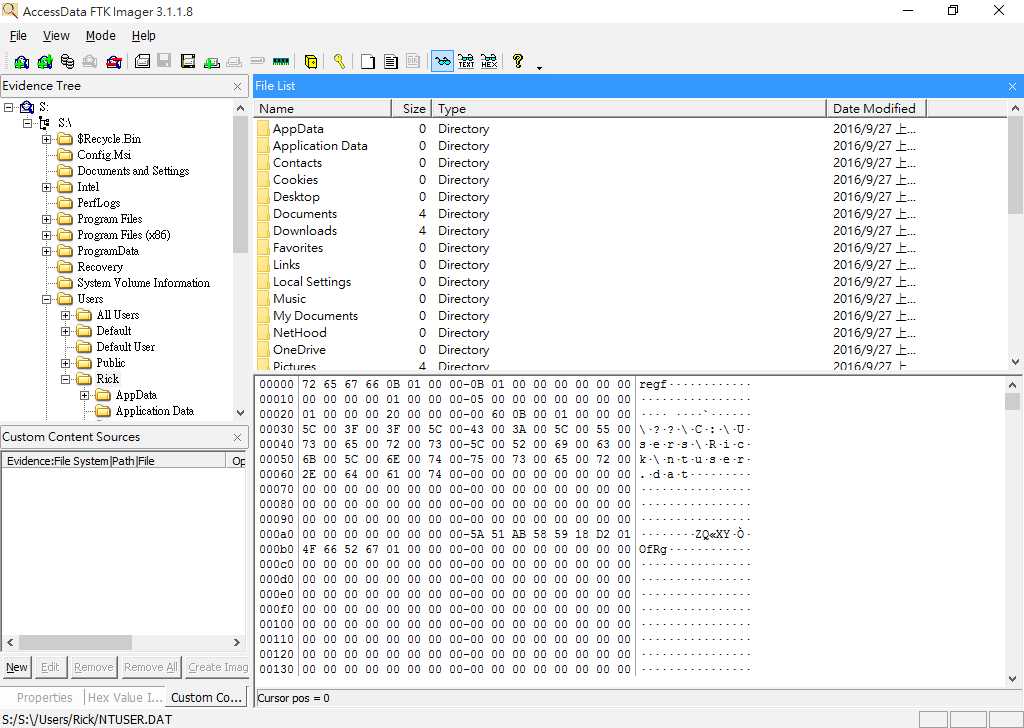Click the Add Evidence Item toolbar icon
Viewport: 1024px width, 728px height.
[22, 61]
